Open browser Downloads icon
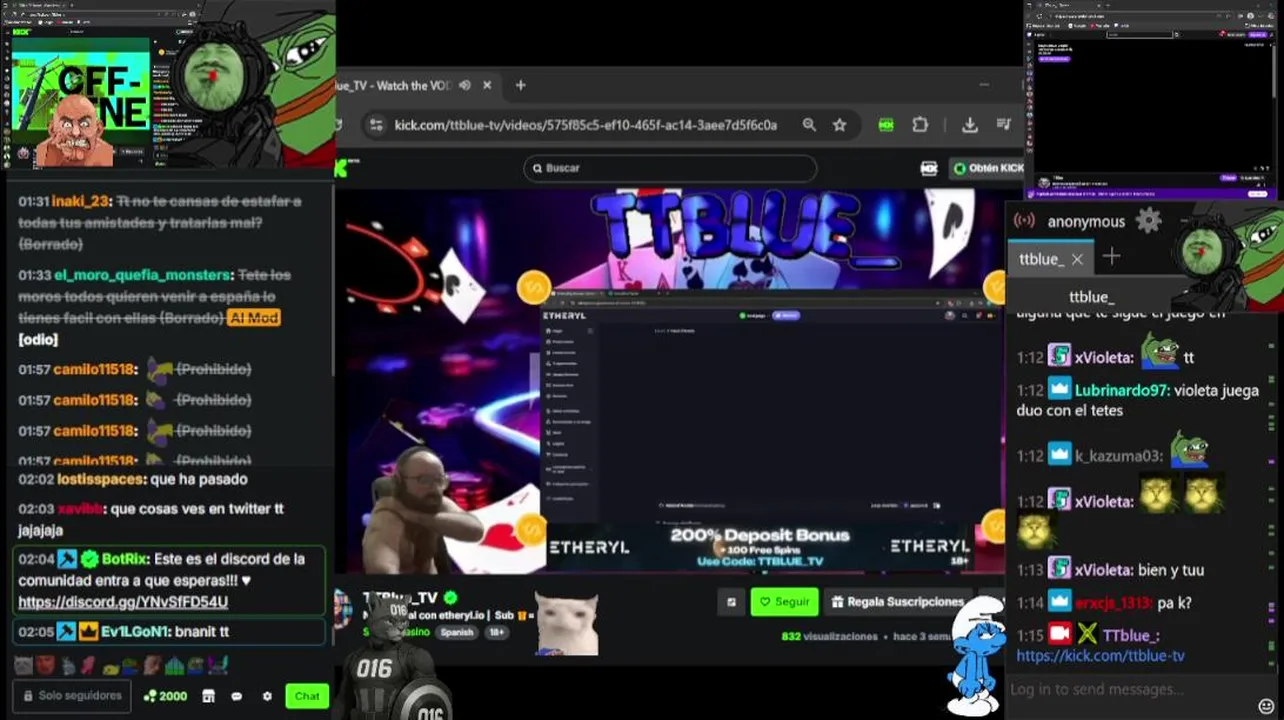 [x=969, y=125]
